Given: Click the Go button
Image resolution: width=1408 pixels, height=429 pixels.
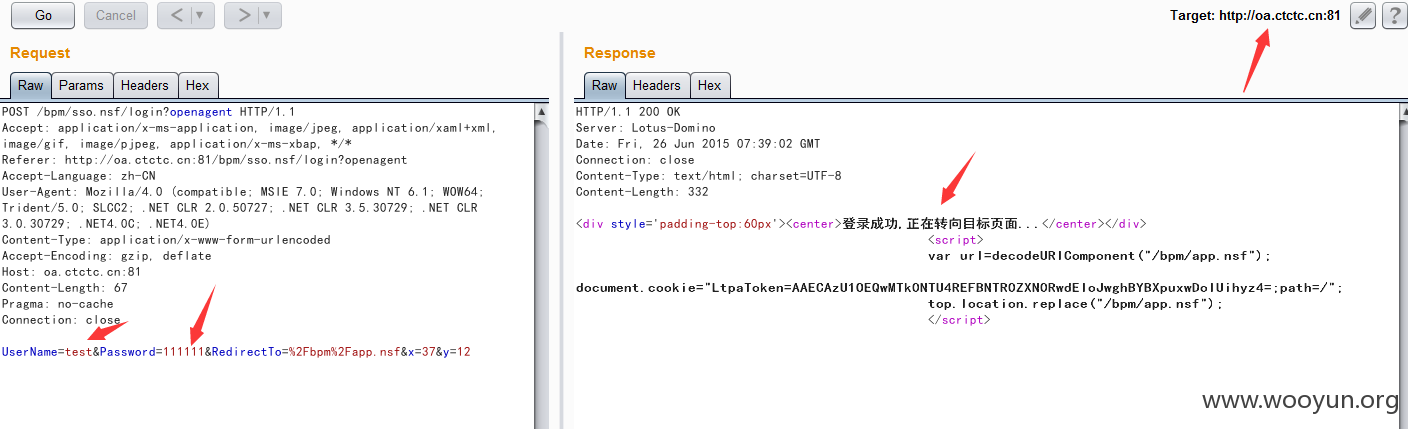Looking at the screenshot, I should click(x=43, y=15).
